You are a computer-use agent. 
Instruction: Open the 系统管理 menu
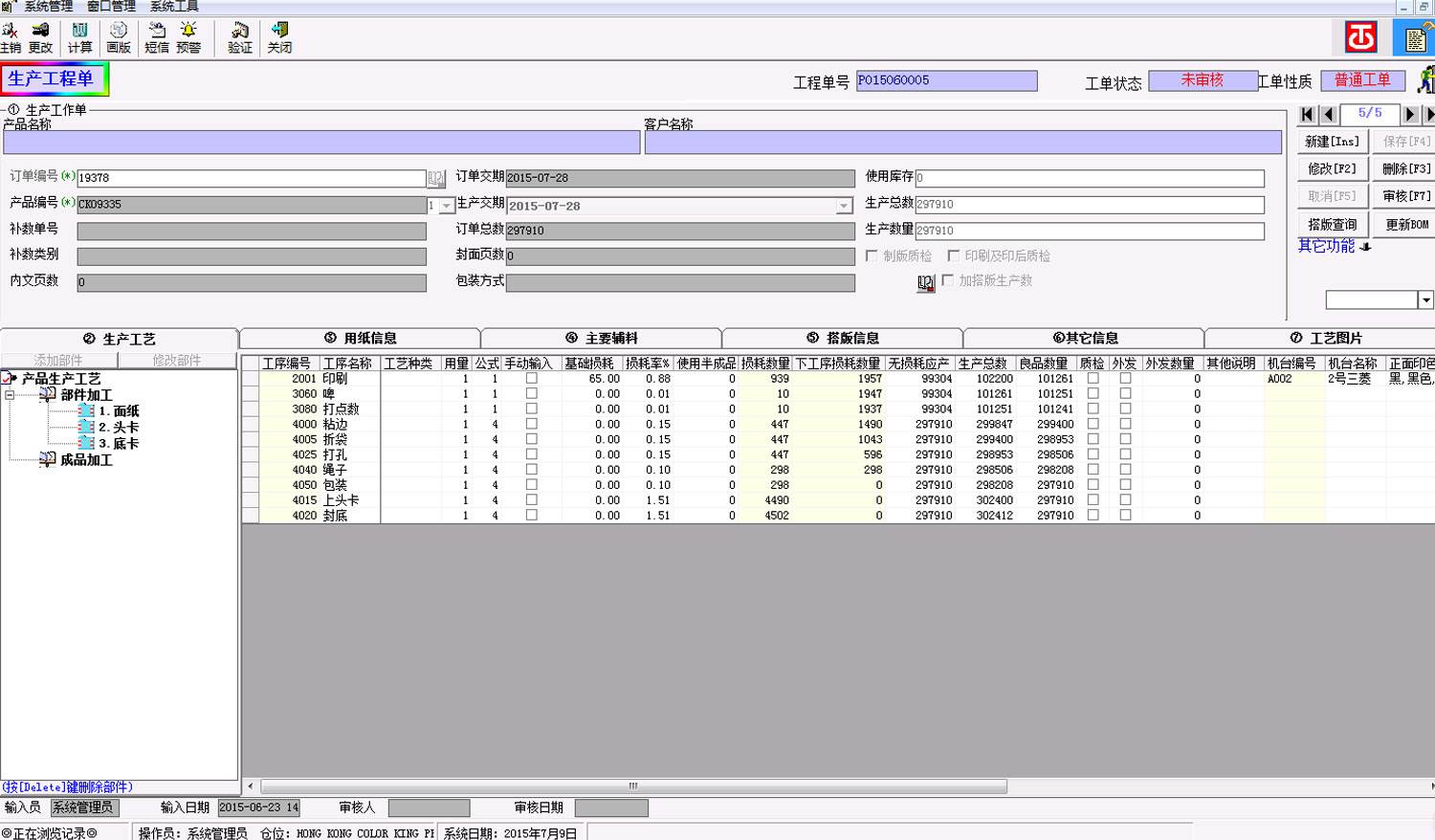(x=49, y=7)
